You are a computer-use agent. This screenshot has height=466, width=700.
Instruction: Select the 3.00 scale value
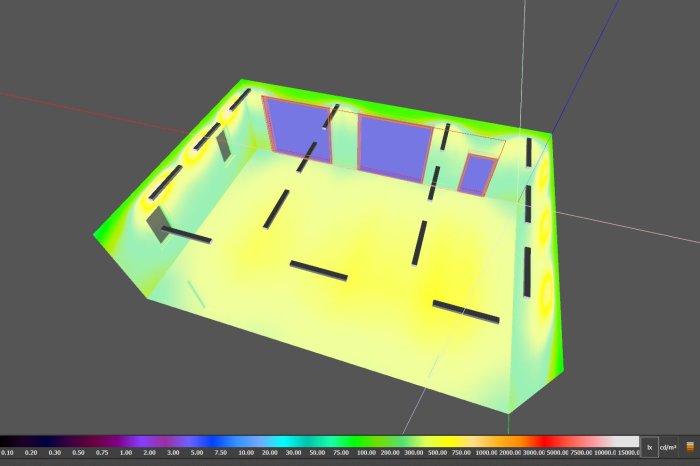173,453
